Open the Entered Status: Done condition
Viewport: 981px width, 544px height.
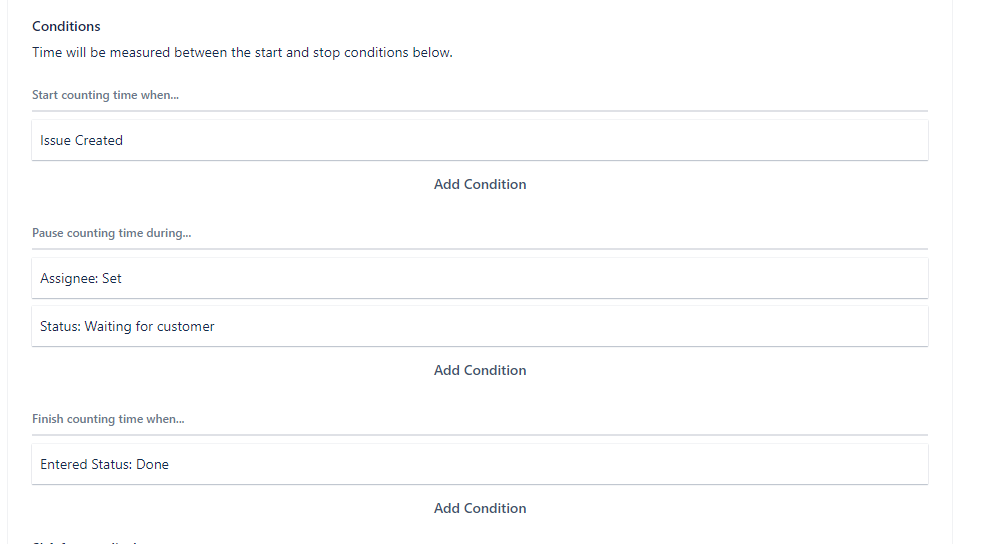coord(480,465)
